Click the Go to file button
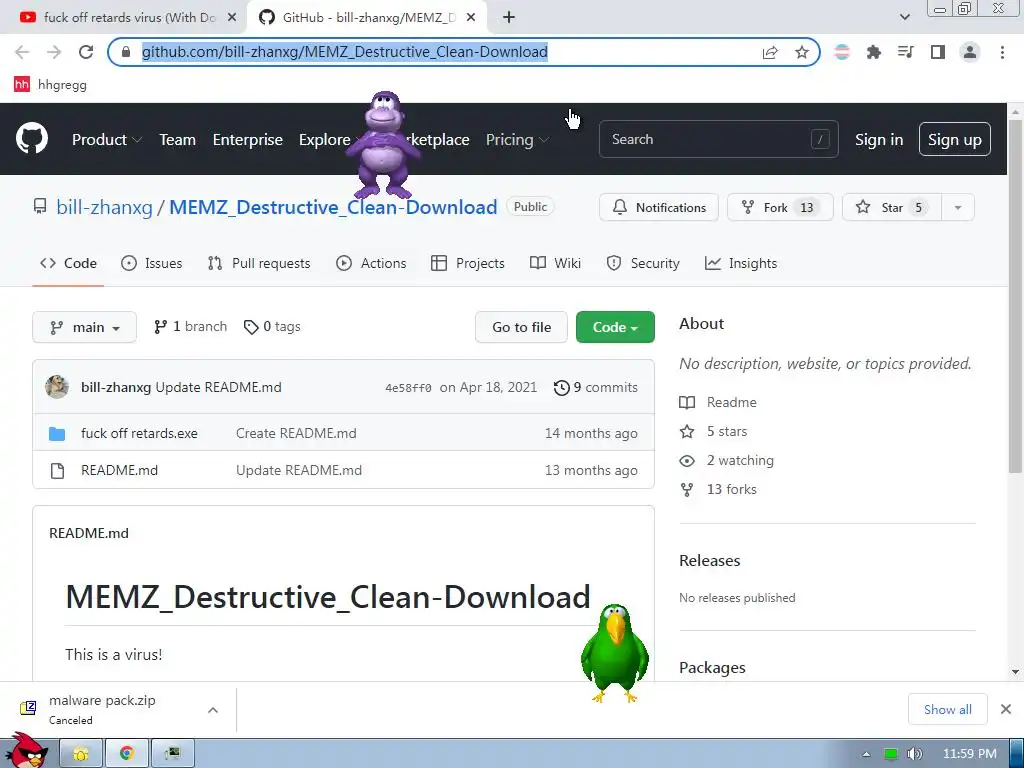The height and width of the screenshot is (768, 1024). [x=521, y=327]
